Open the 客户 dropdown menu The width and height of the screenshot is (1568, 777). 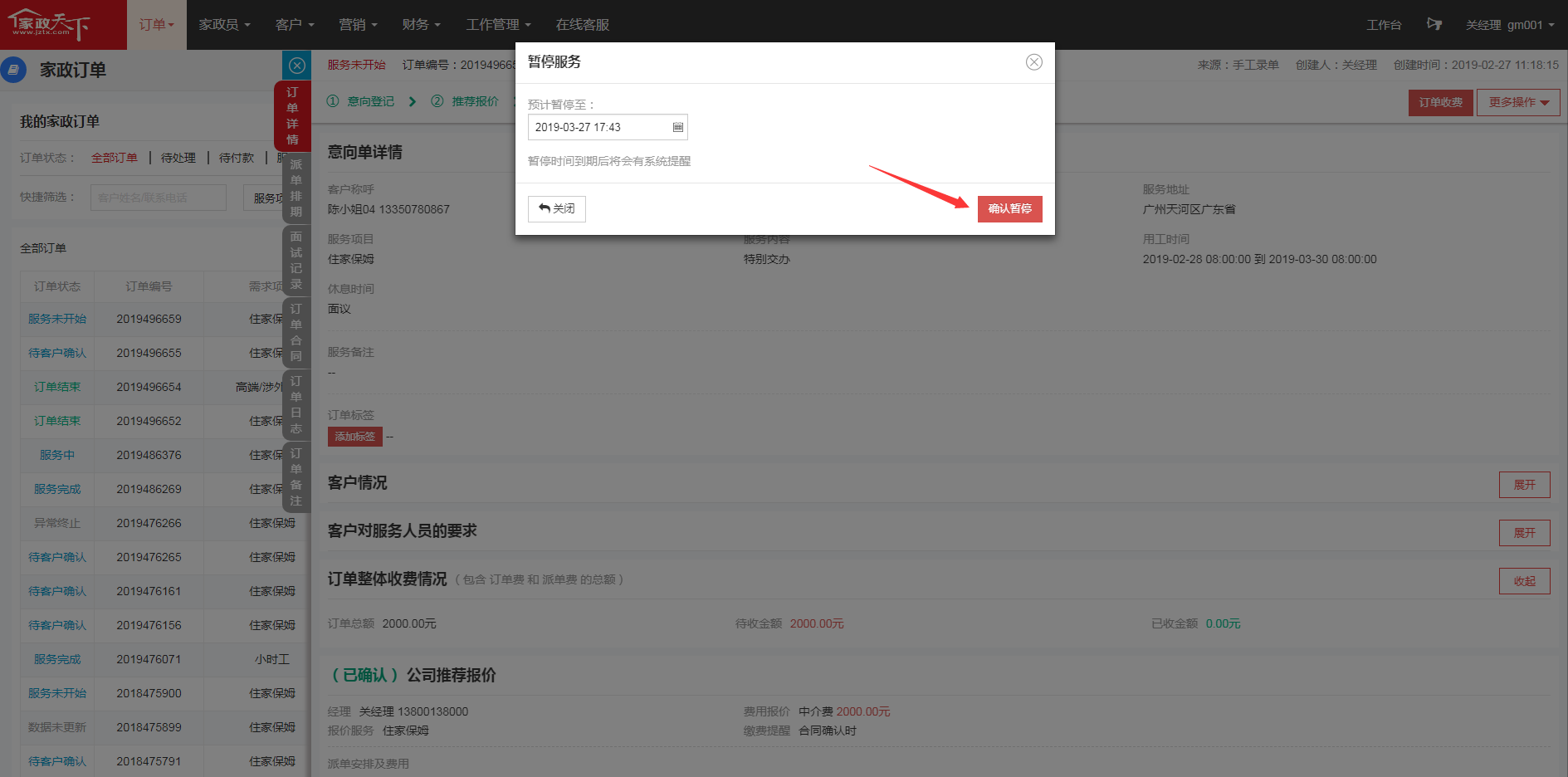click(x=295, y=25)
